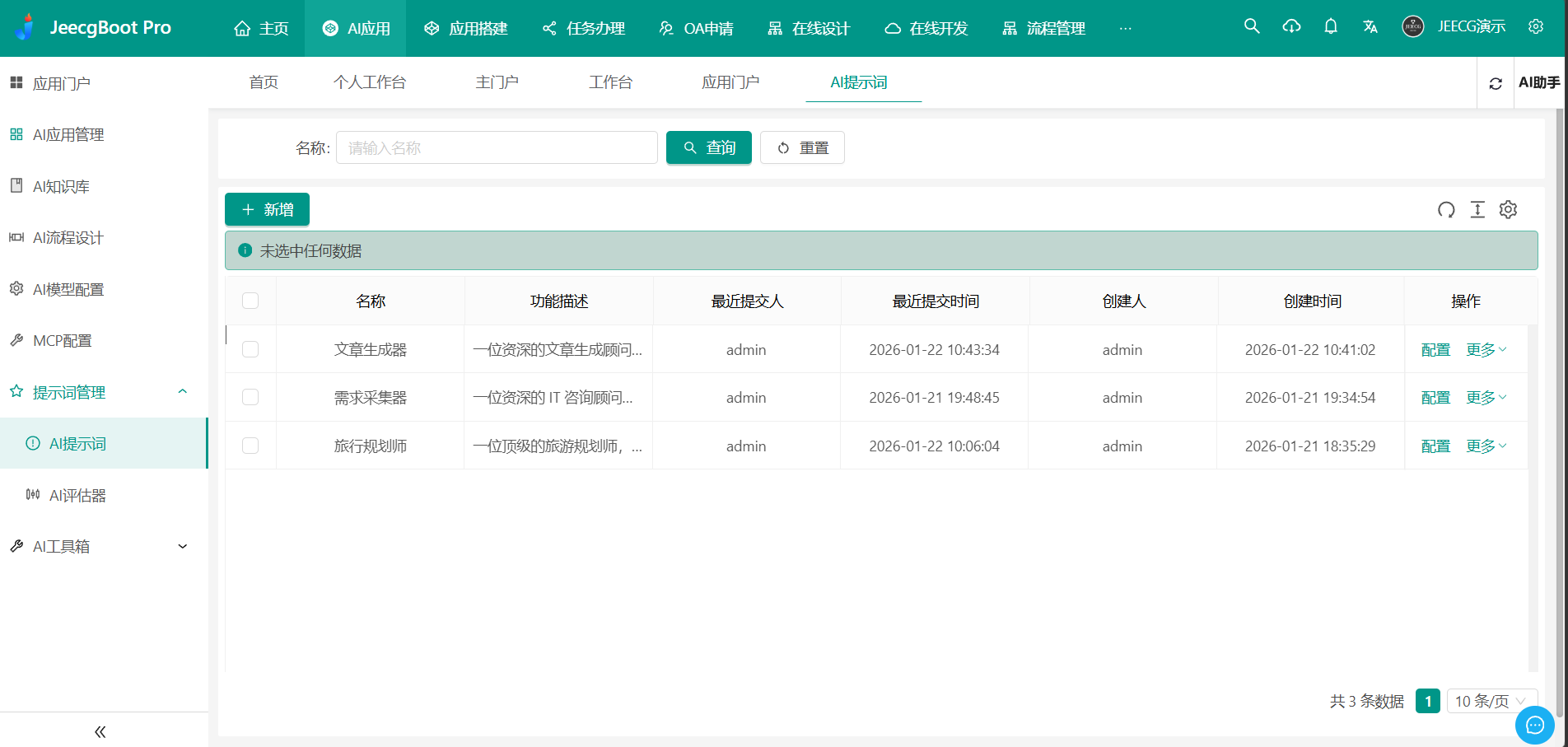The image size is (1568, 747).
Task: Click the notification bell icon
Action: [1330, 26]
